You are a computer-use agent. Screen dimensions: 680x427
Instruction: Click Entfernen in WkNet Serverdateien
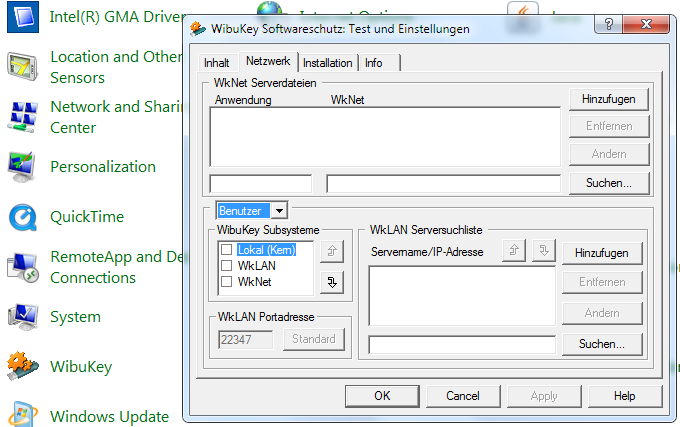click(609, 126)
